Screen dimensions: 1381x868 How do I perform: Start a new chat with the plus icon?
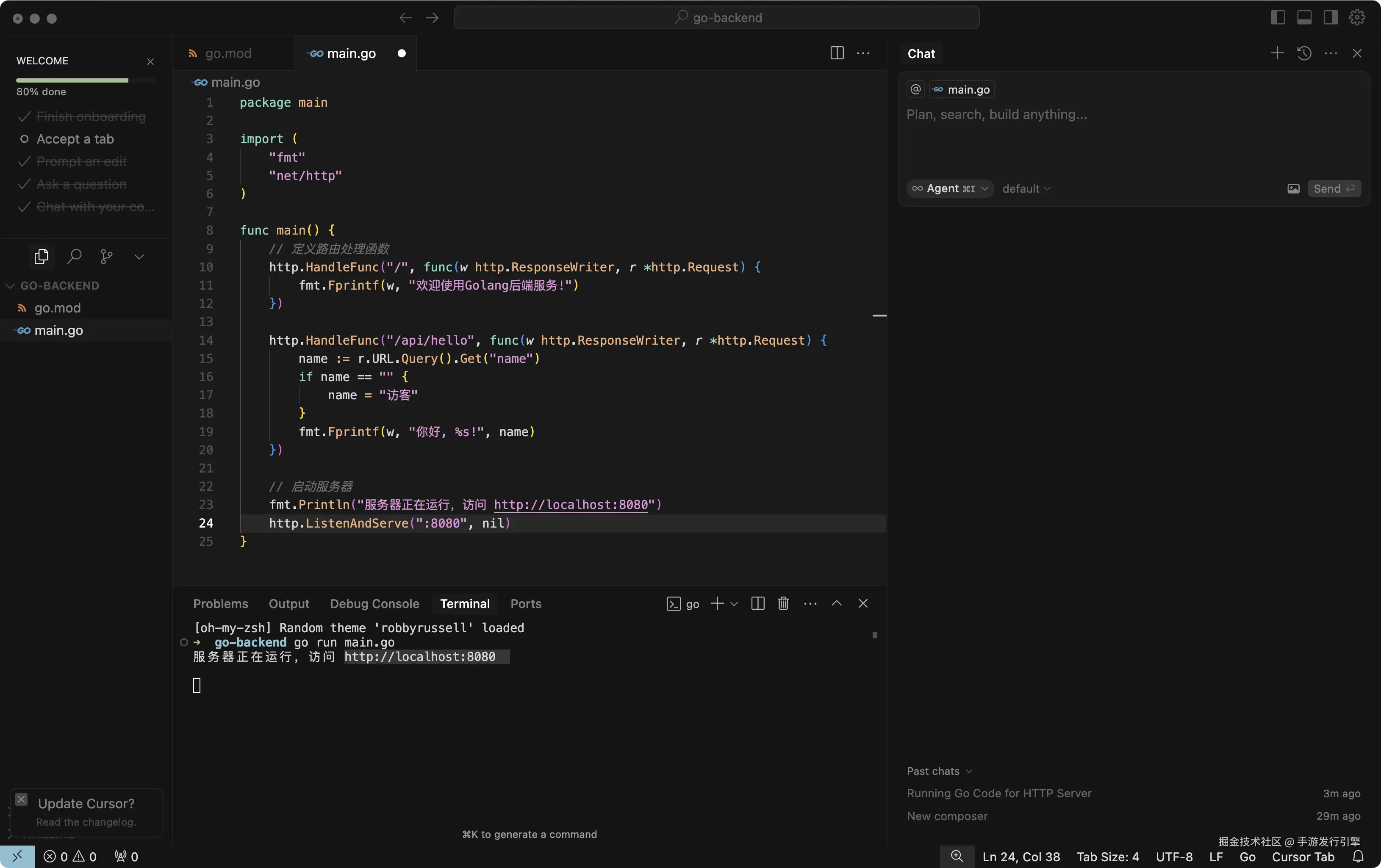(x=1277, y=53)
